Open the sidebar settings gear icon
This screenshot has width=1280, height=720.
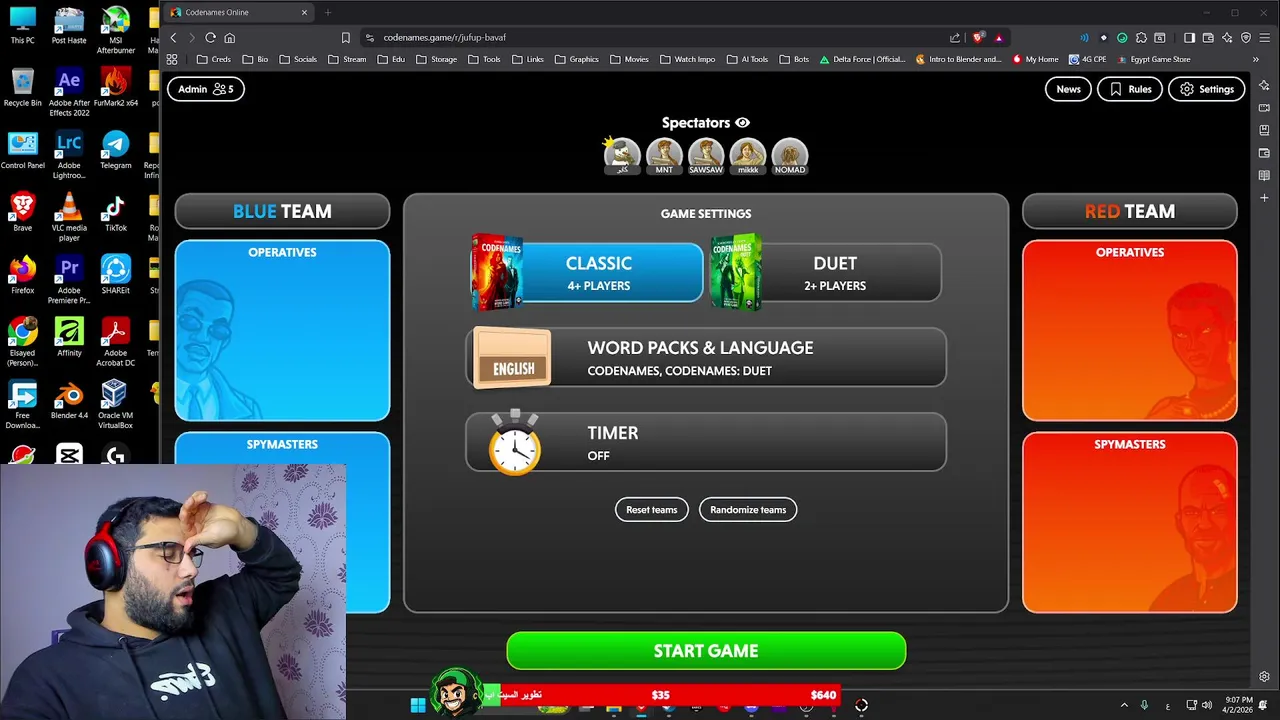click(x=1264, y=677)
